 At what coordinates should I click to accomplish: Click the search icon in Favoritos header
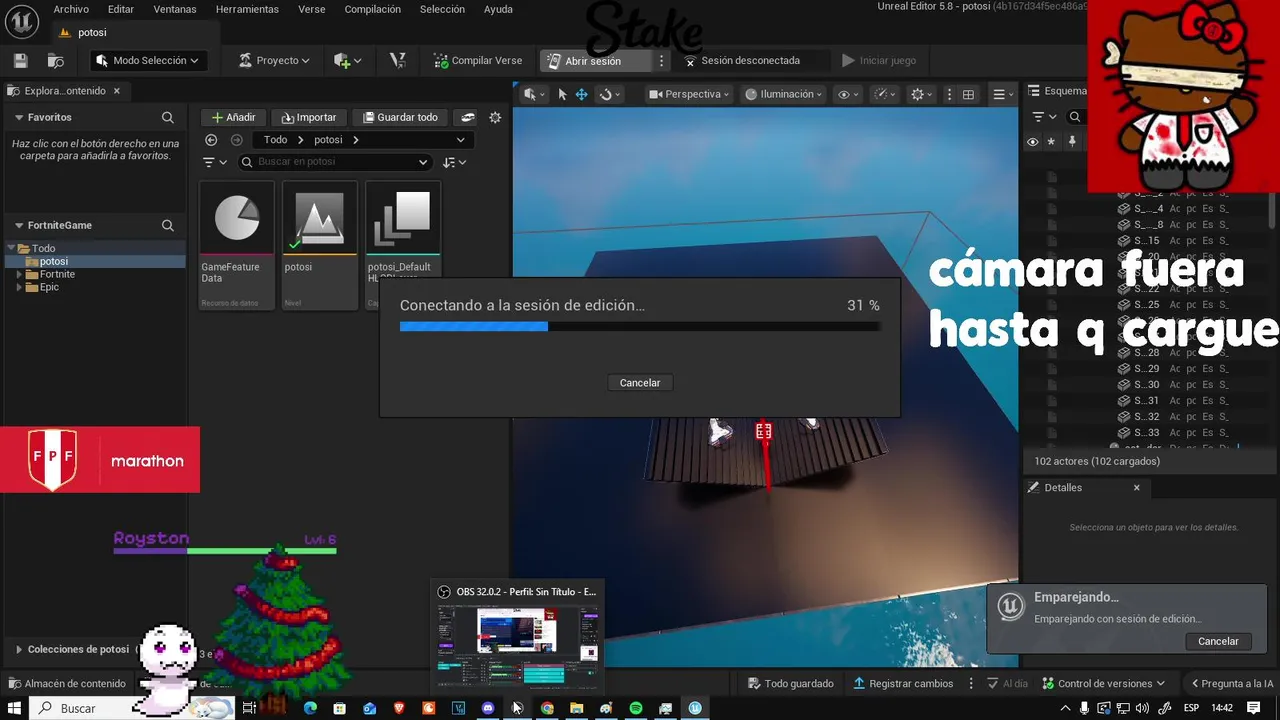click(x=168, y=117)
